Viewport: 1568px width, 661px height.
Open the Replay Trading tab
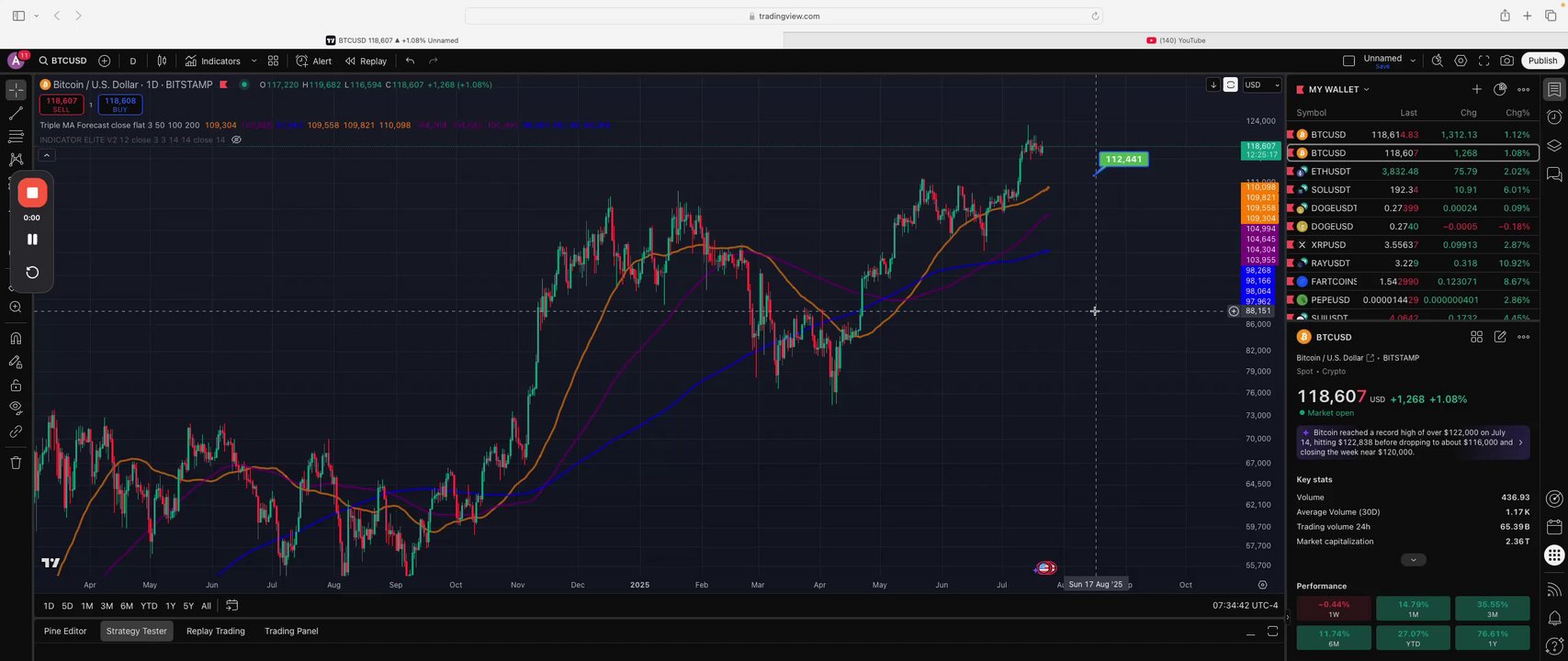point(216,632)
